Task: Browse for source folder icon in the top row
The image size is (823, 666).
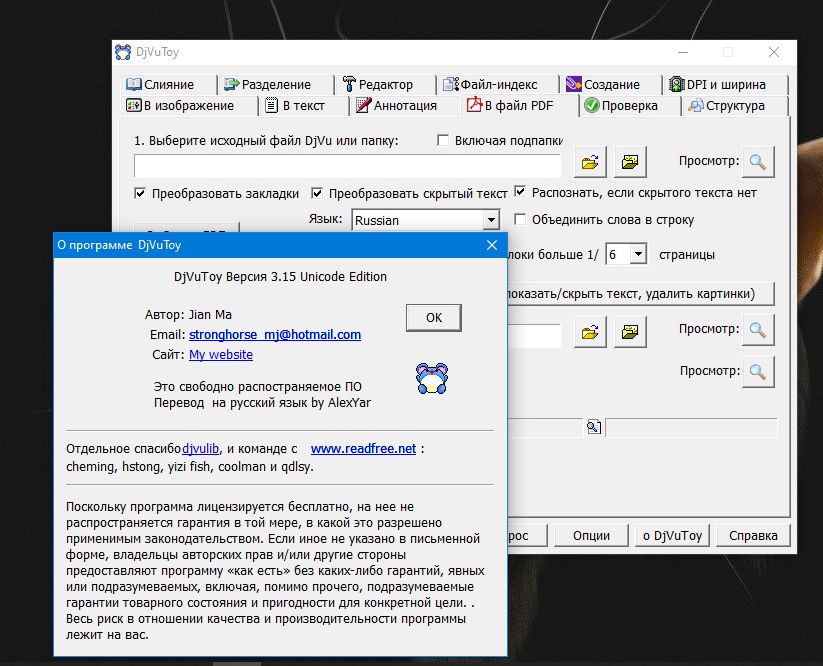Action: click(630, 162)
